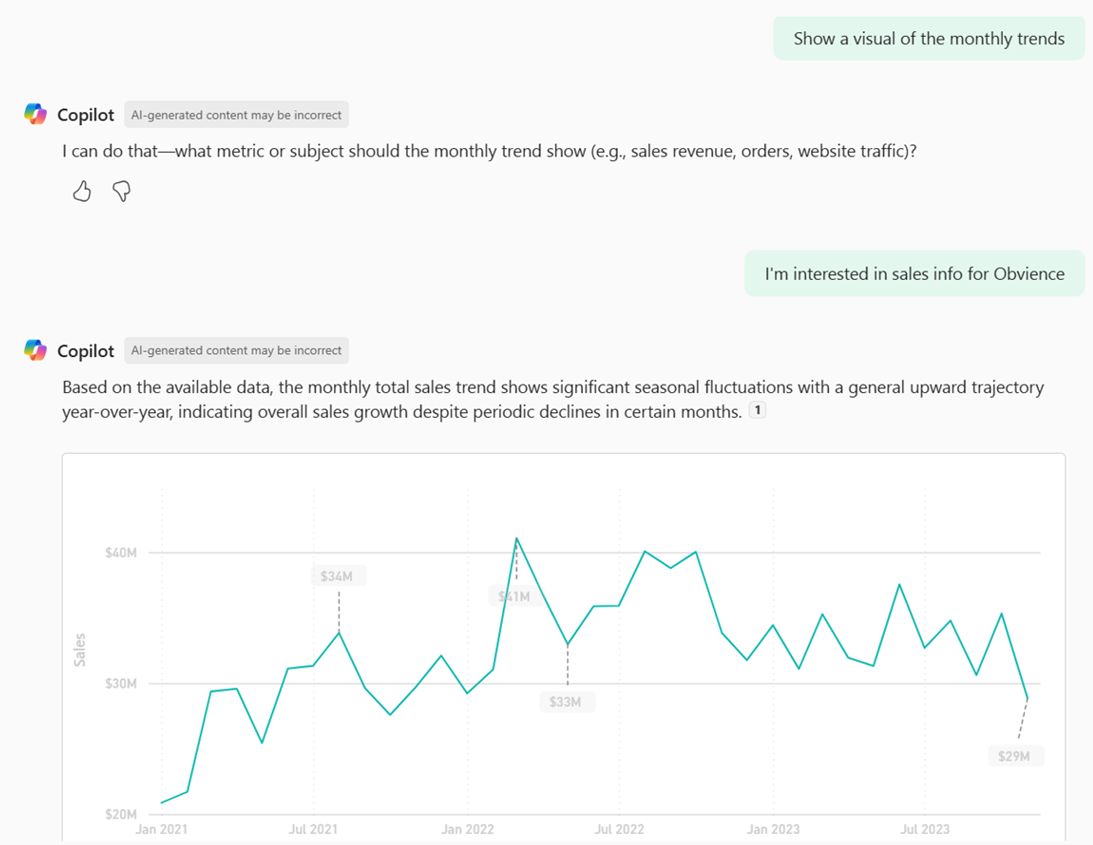Image resolution: width=1093 pixels, height=845 pixels.
Task: Select the $29M data label
Action: pyautogui.click(x=1016, y=756)
